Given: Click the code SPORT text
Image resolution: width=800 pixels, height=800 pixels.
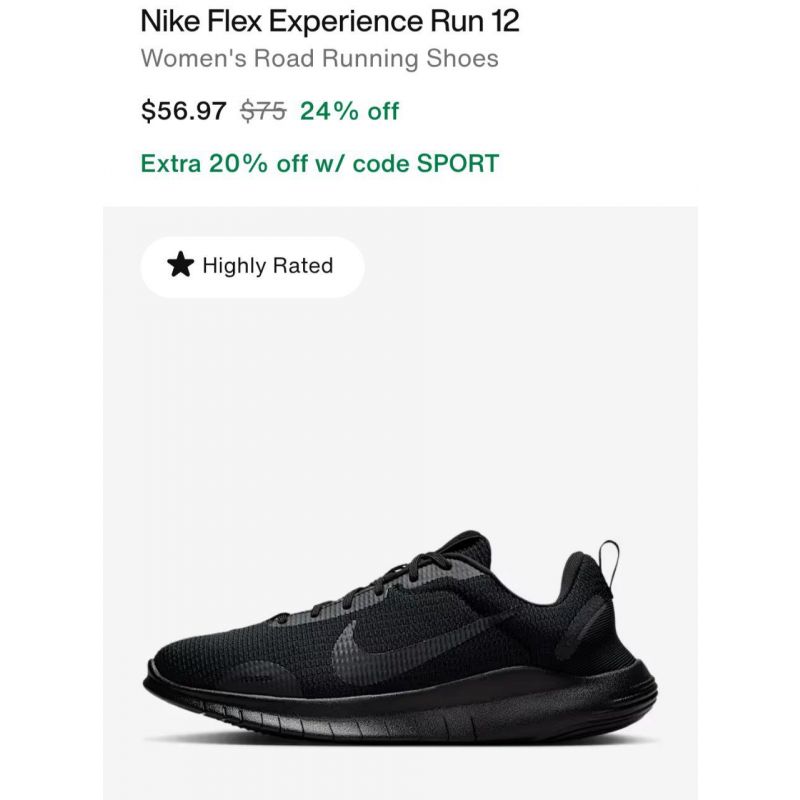Looking at the screenshot, I should pyautogui.click(x=426, y=163).
